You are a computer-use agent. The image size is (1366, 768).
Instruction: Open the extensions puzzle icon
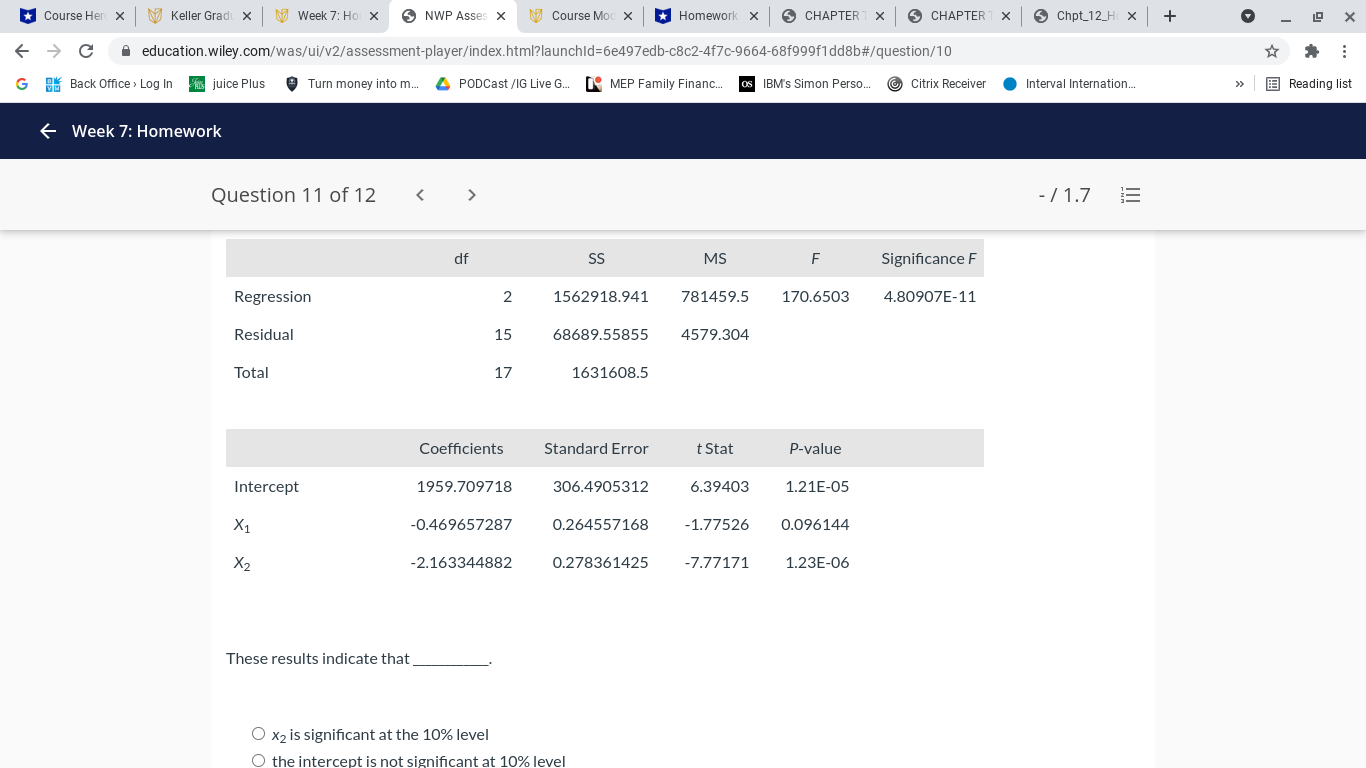[x=1312, y=51]
